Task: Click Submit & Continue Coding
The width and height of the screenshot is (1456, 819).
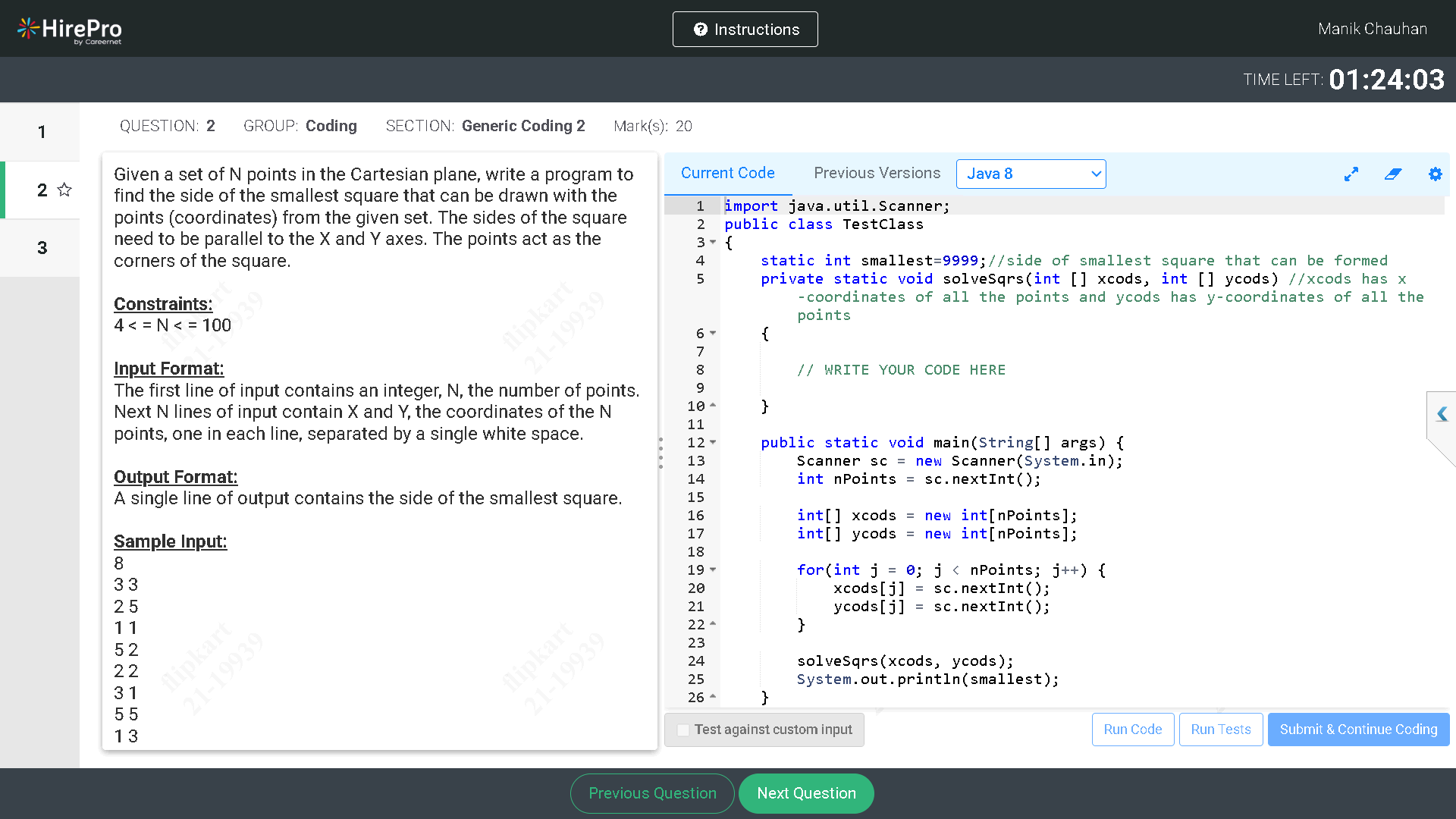Action: [x=1358, y=729]
